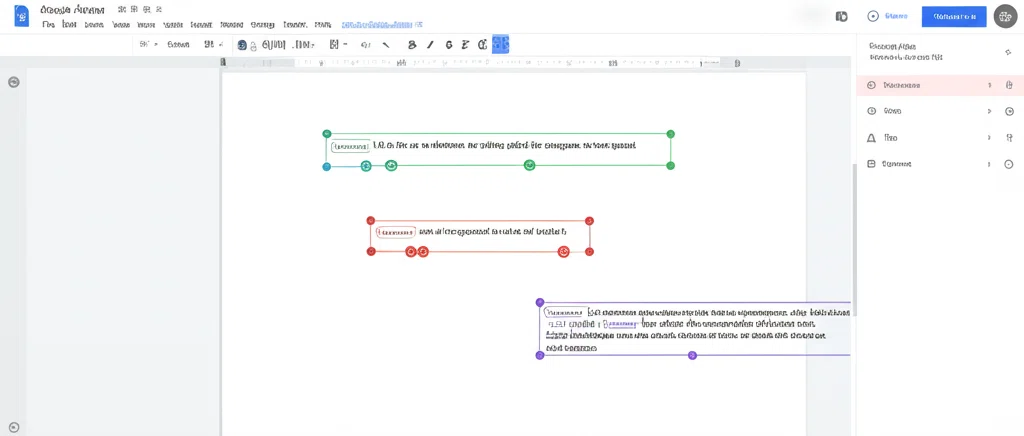Click the blue document logo icon
Image resolution: width=1024 pixels, height=436 pixels.
pos(21,16)
